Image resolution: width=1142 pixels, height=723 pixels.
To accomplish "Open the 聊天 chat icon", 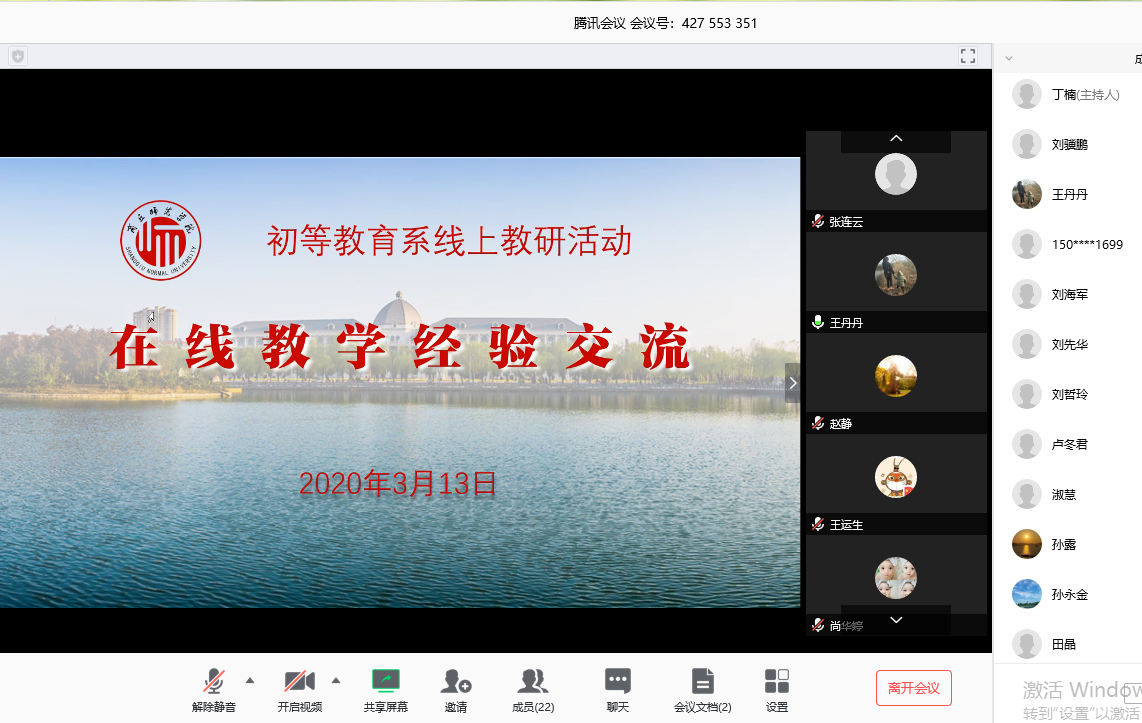I will pyautogui.click(x=617, y=682).
